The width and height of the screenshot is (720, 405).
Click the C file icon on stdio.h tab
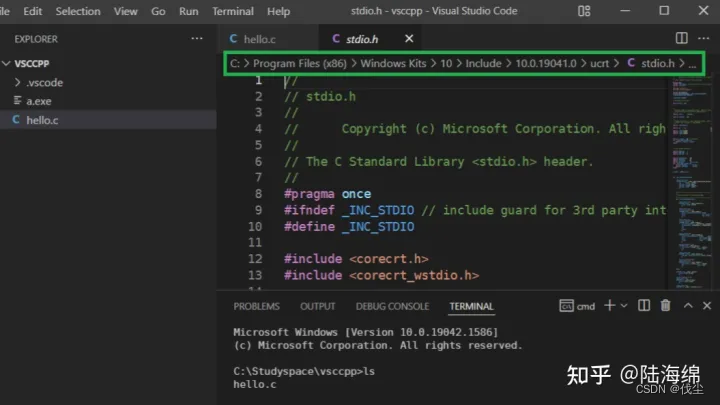[336, 39]
